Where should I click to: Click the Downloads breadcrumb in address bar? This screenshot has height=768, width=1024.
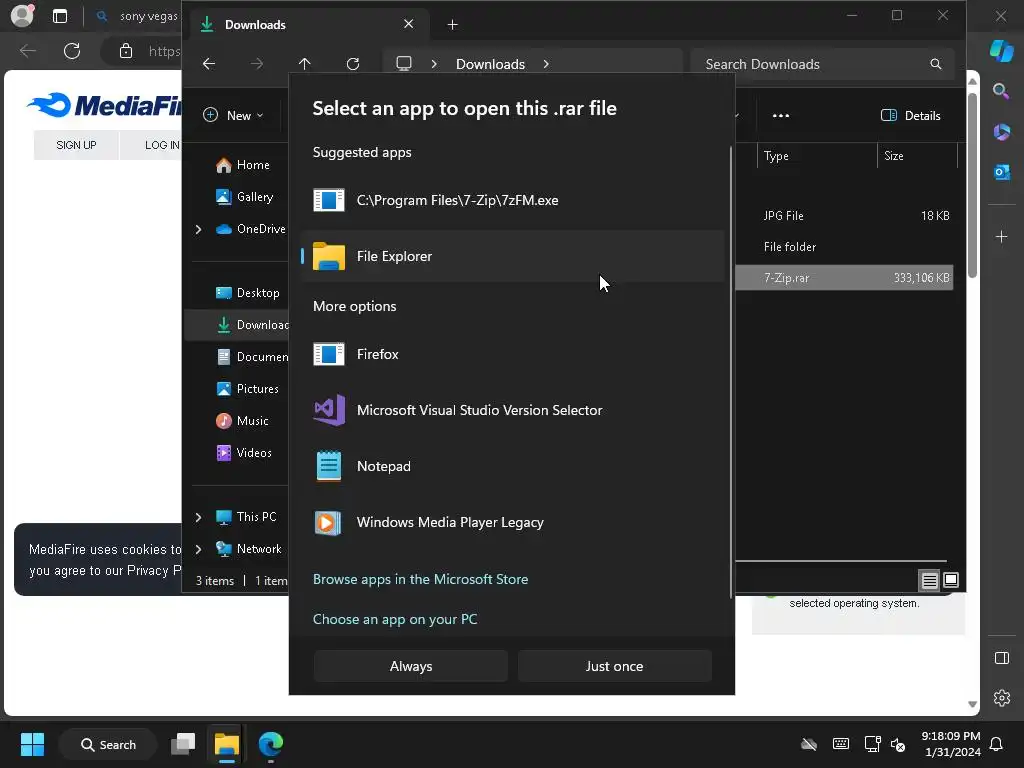pos(490,64)
